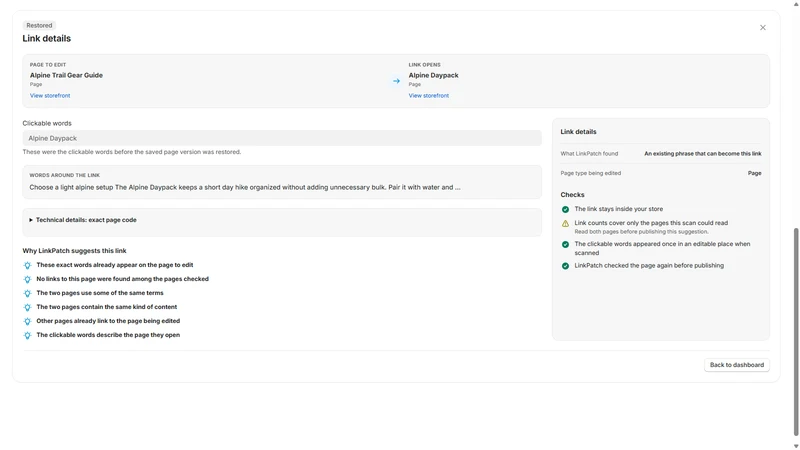Click lightbulb icon beside 'These exact words already appear'
The width and height of the screenshot is (800, 450).
click(x=28, y=265)
